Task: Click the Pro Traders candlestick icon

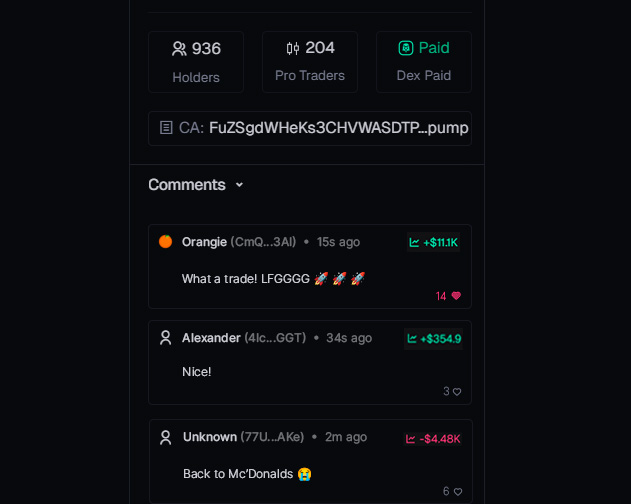Action: 293,48
